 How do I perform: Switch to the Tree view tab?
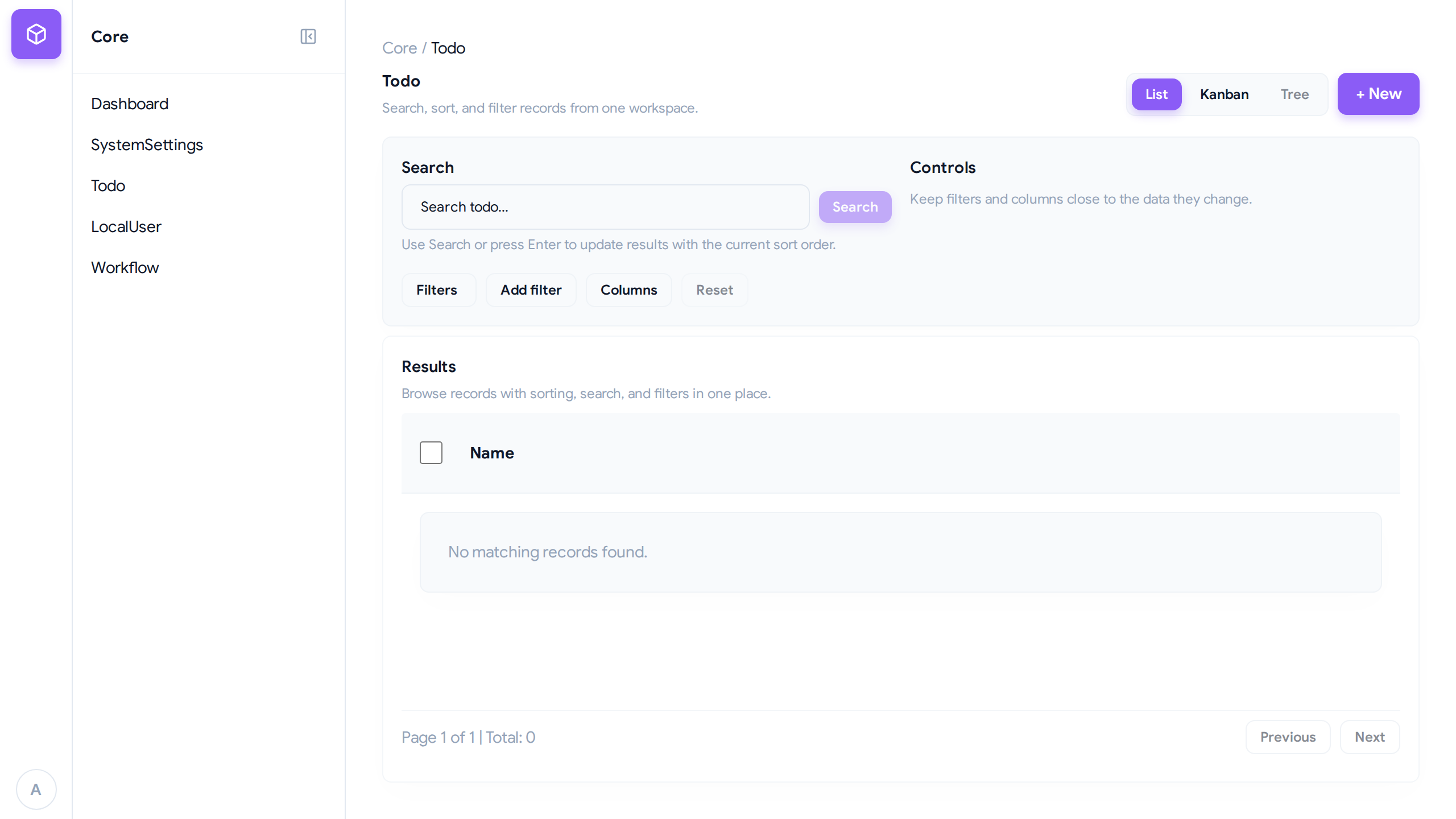1294,94
